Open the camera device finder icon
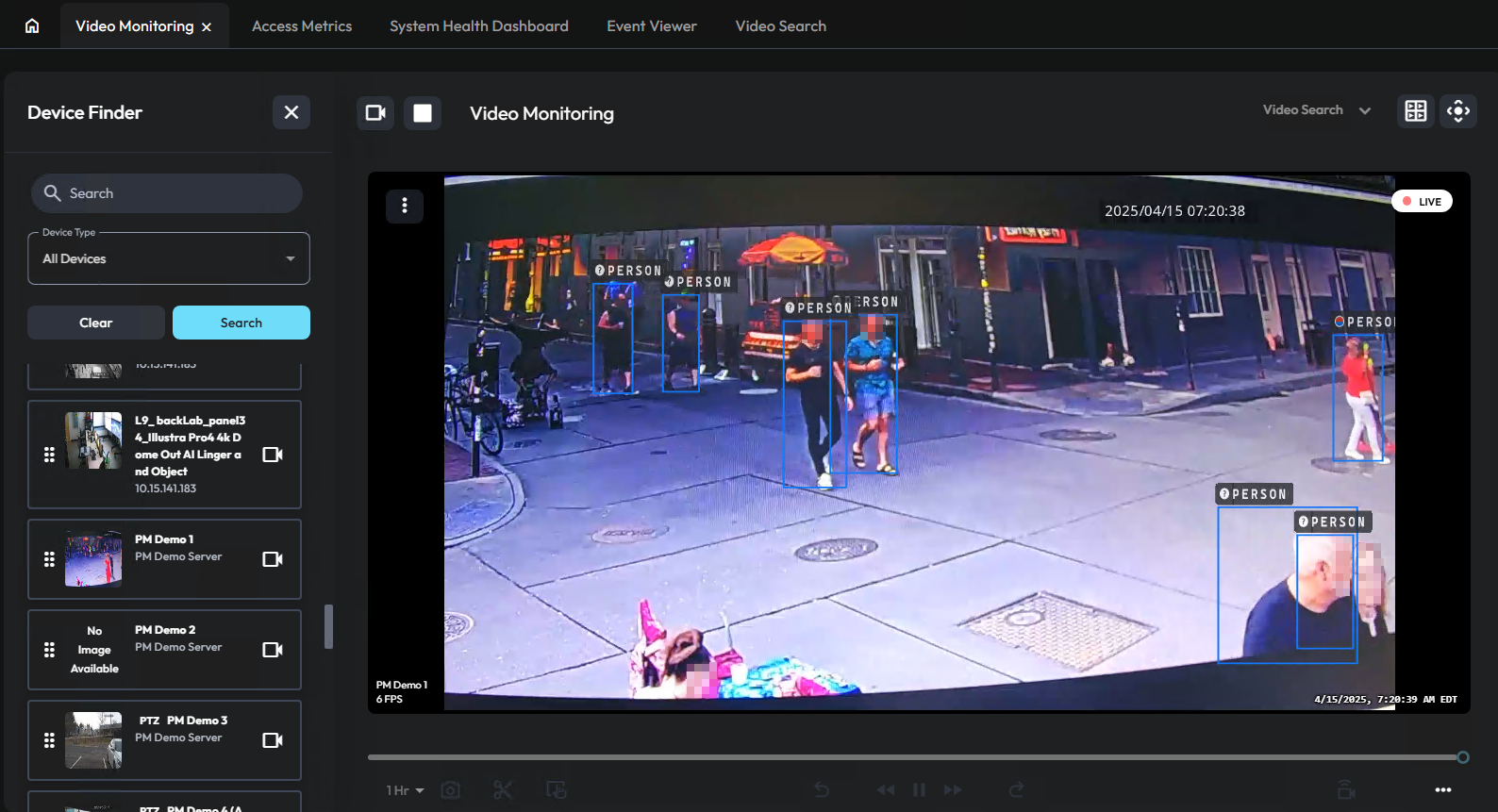This screenshot has width=1498, height=812. [375, 113]
